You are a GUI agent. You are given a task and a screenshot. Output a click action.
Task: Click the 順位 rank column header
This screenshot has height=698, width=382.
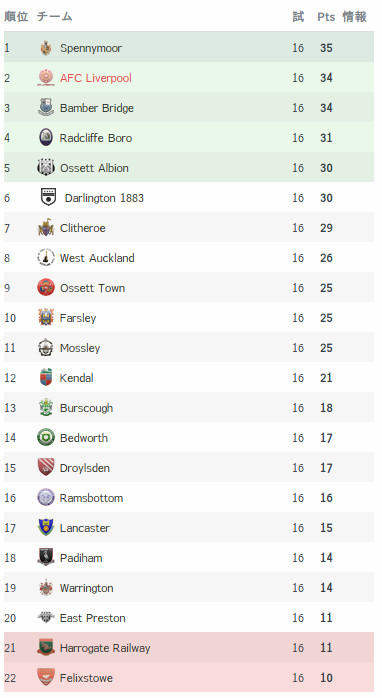[16, 16]
